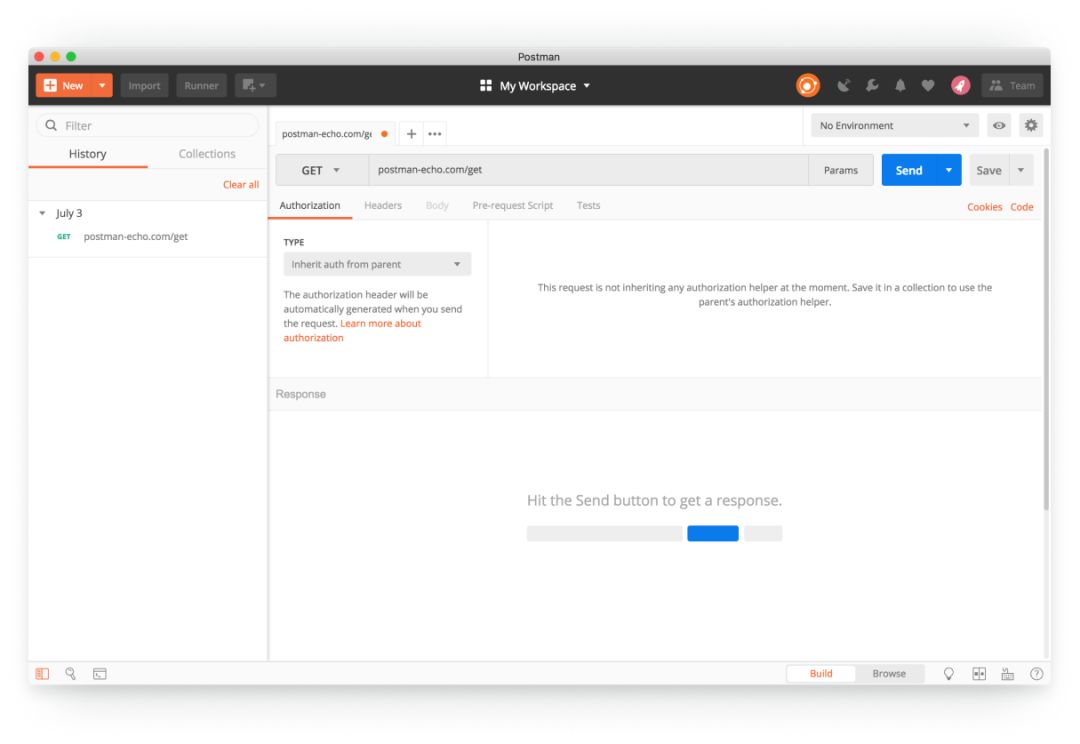Click the vertical scrollbar on right

tap(1047, 329)
